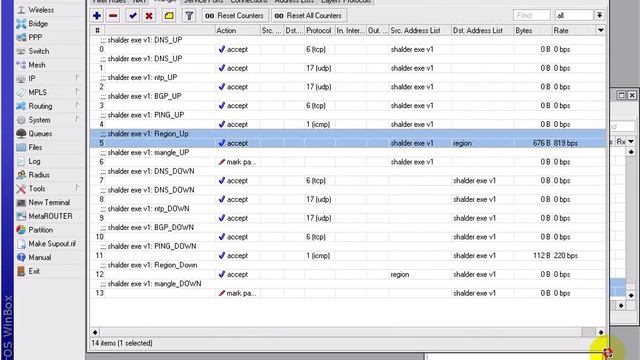Sort by Bytes column header

click(533, 30)
